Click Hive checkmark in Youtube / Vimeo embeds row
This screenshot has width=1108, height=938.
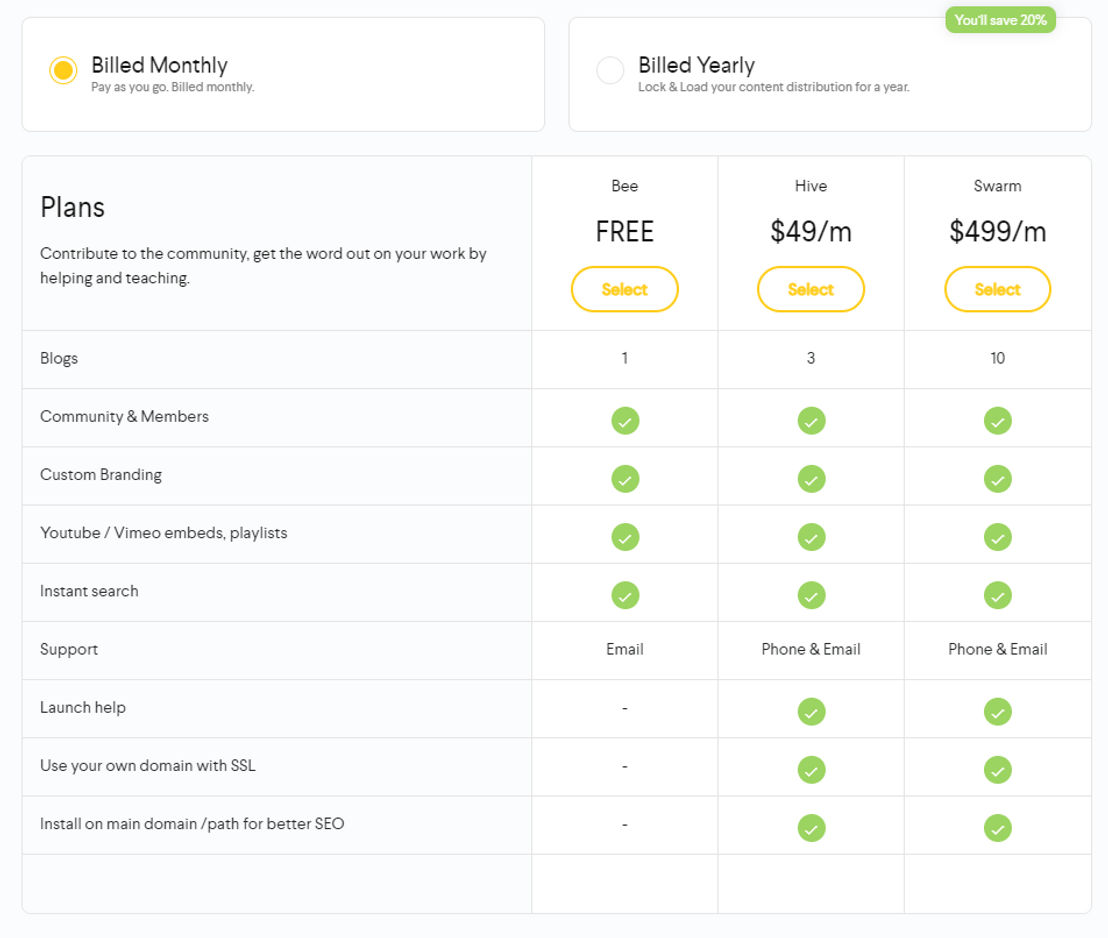click(x=811, y=537)
